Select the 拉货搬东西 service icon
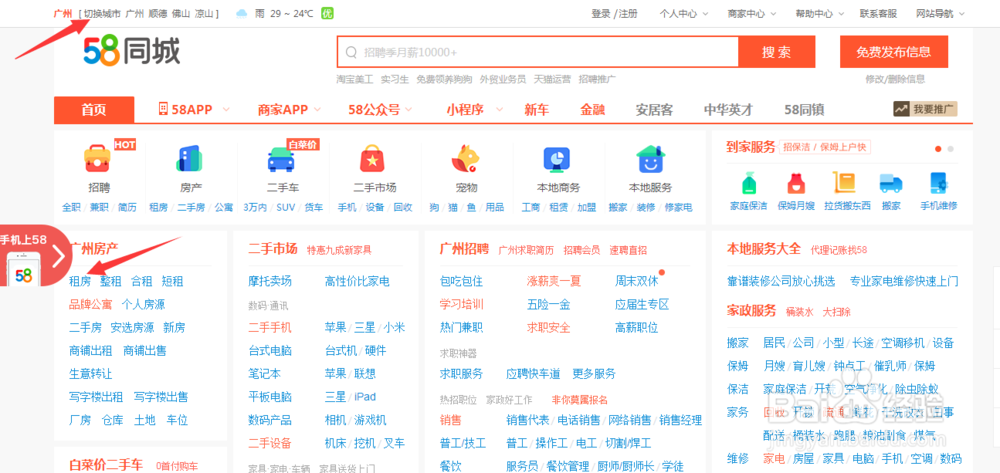The height and width of the screenshot is (473, 1000). [844, 183]
